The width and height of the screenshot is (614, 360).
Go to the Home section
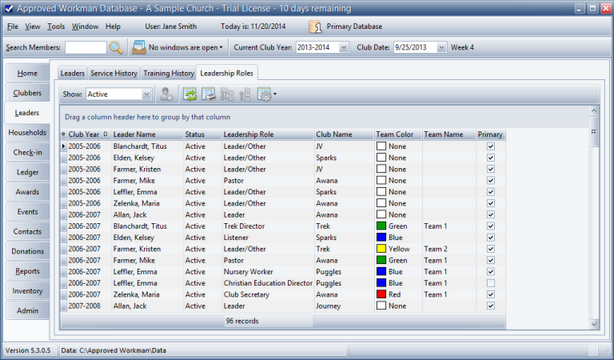click(27, 73)
